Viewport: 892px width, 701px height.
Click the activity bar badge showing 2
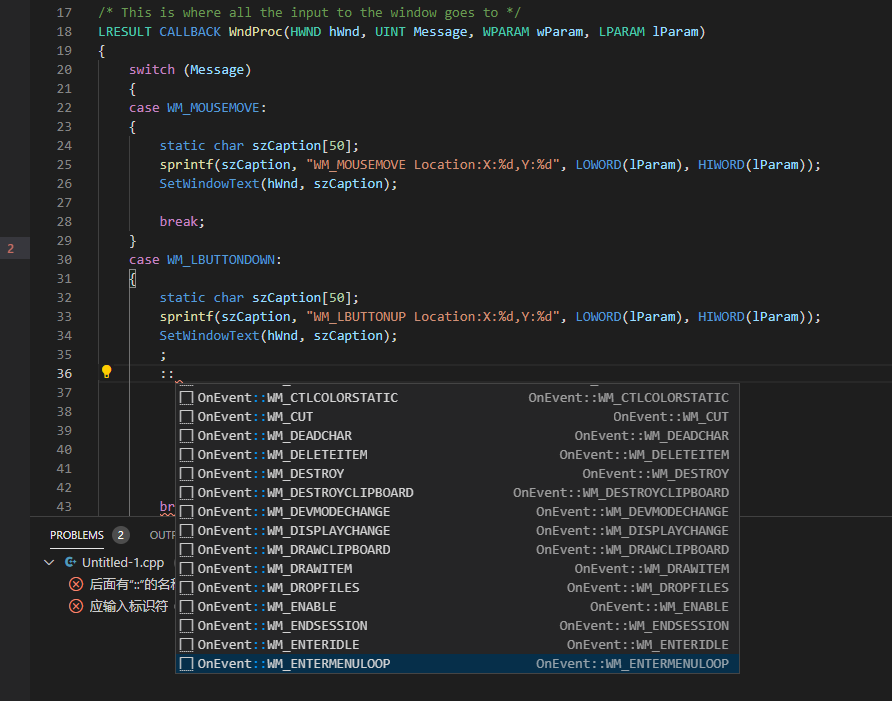11,249
